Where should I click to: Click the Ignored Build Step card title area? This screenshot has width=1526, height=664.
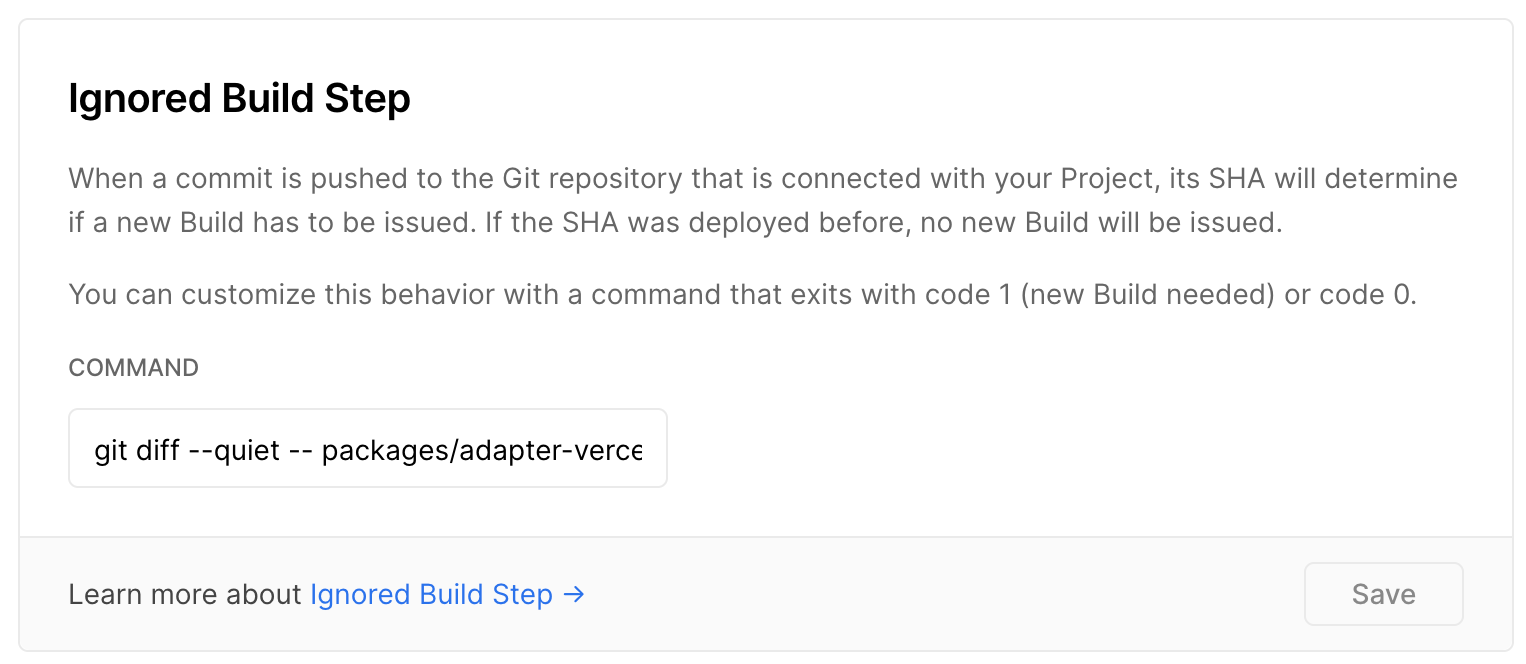[x=239, y=98]
